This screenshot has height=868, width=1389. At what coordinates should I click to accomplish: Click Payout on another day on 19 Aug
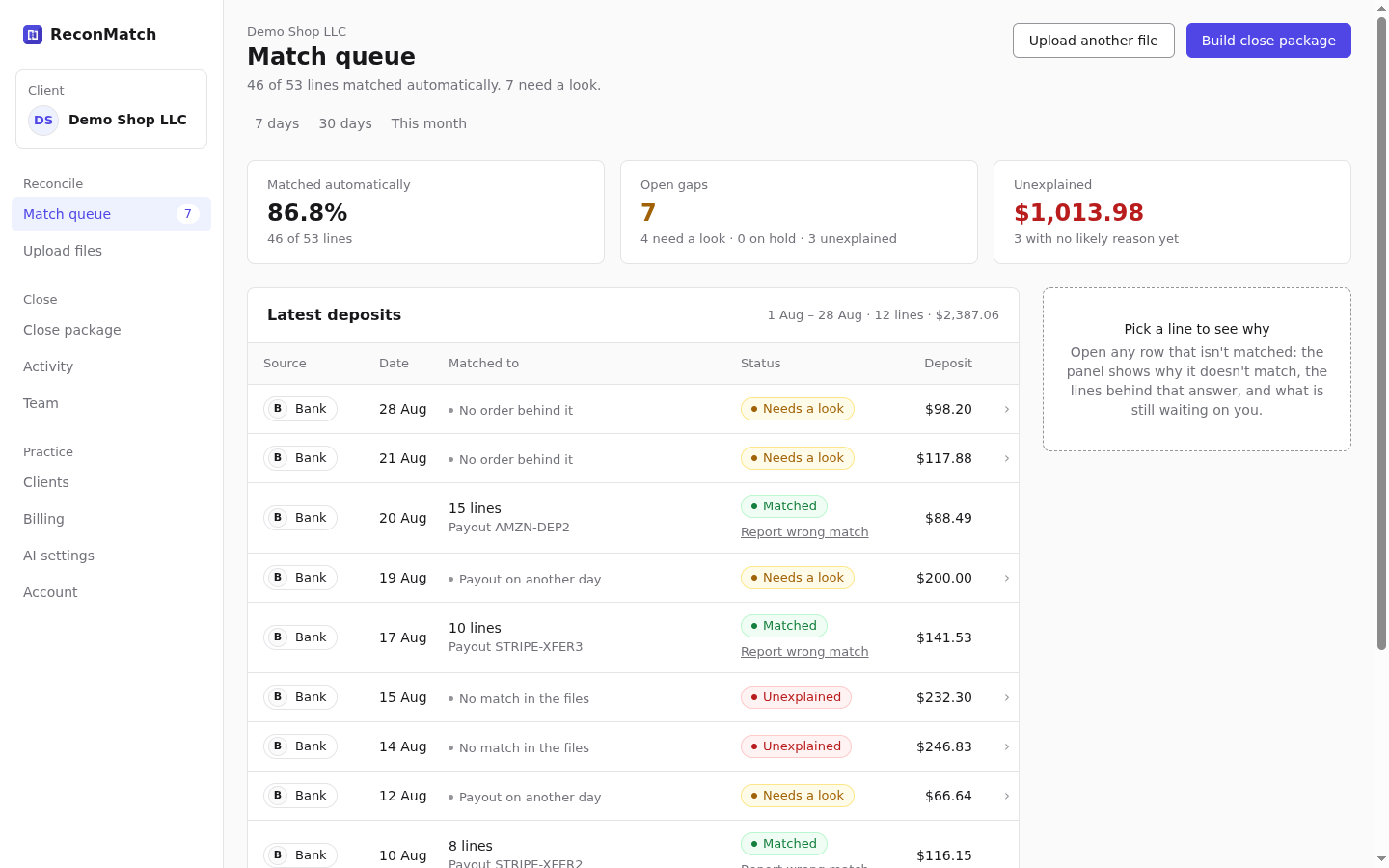[x=530, y=579]
